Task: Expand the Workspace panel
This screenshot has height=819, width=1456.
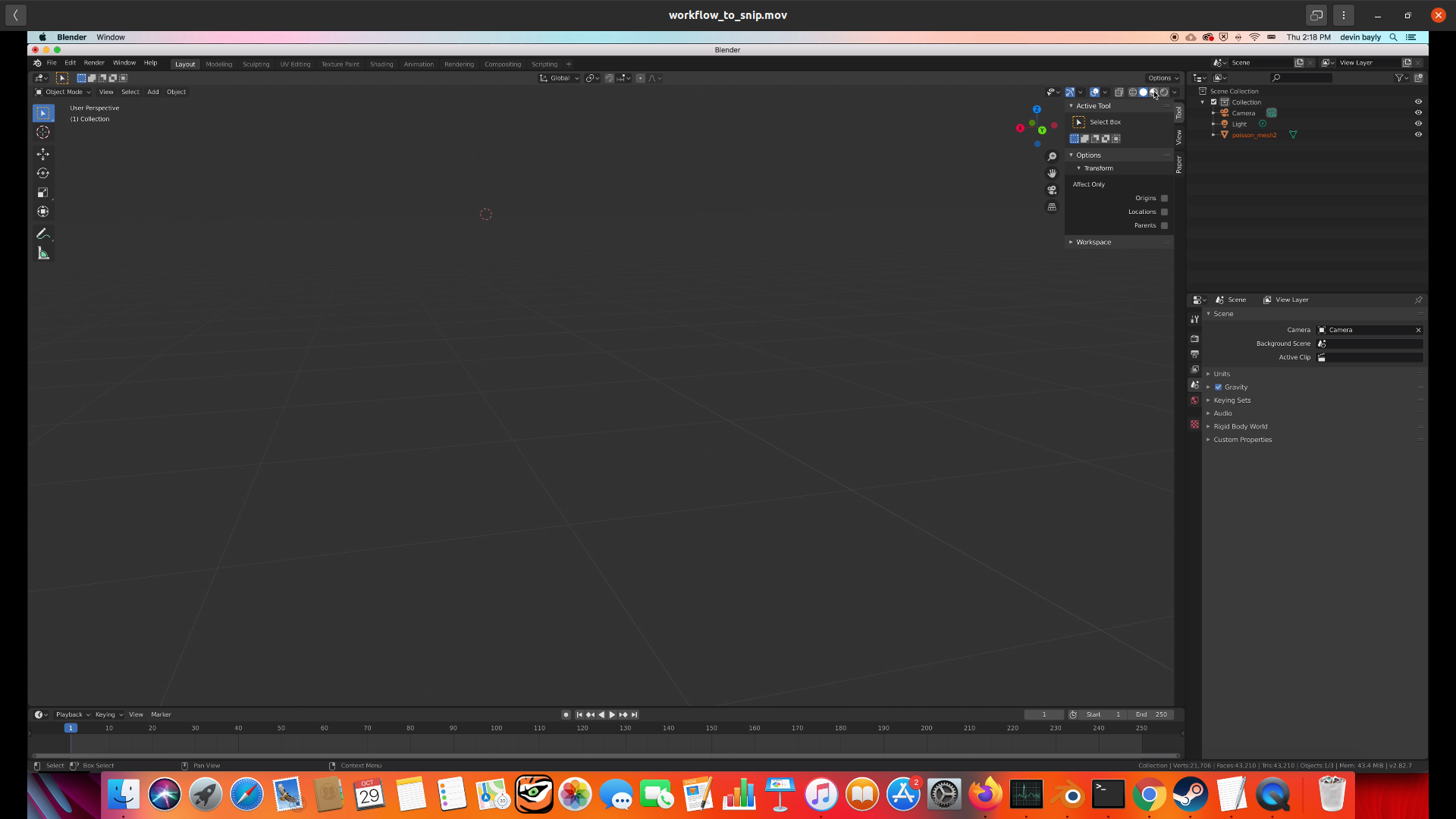Action: [x=1093, y=242]
